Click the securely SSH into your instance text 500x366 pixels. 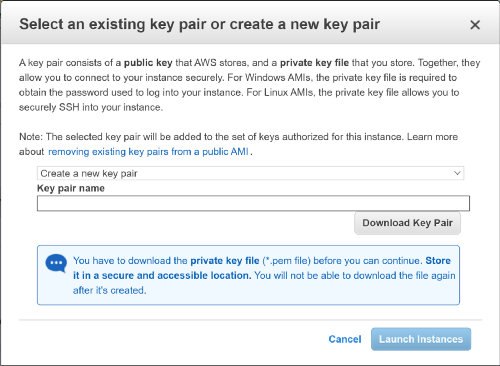coord(91,107)
